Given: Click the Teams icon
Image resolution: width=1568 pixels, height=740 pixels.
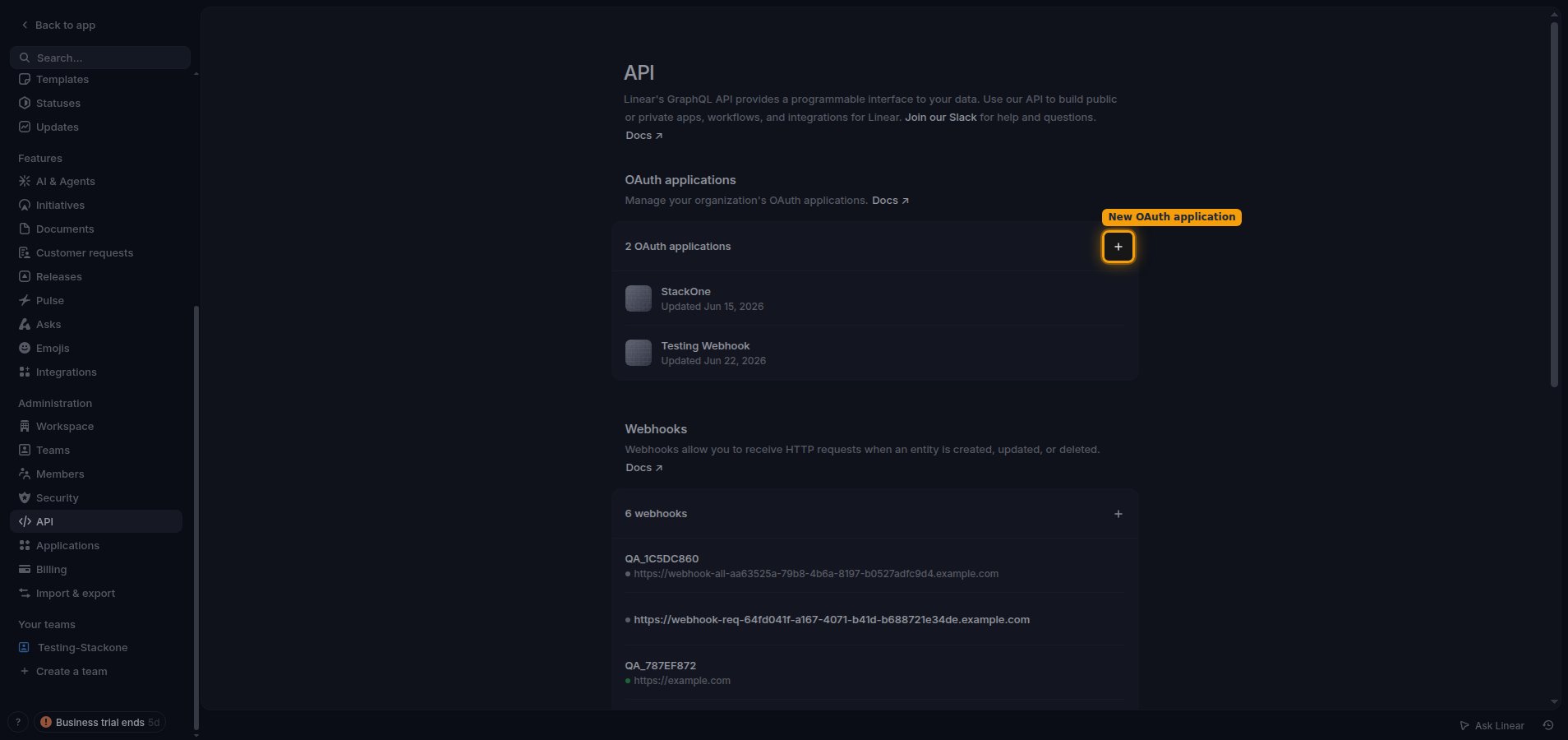Looking at the screenshot, I should pos(25,451).
